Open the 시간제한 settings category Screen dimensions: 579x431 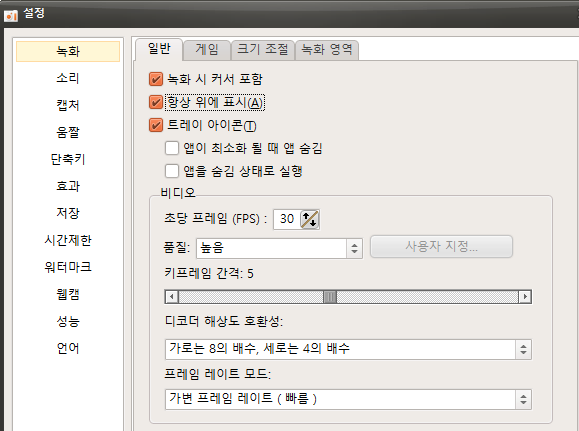coord(68,240)
